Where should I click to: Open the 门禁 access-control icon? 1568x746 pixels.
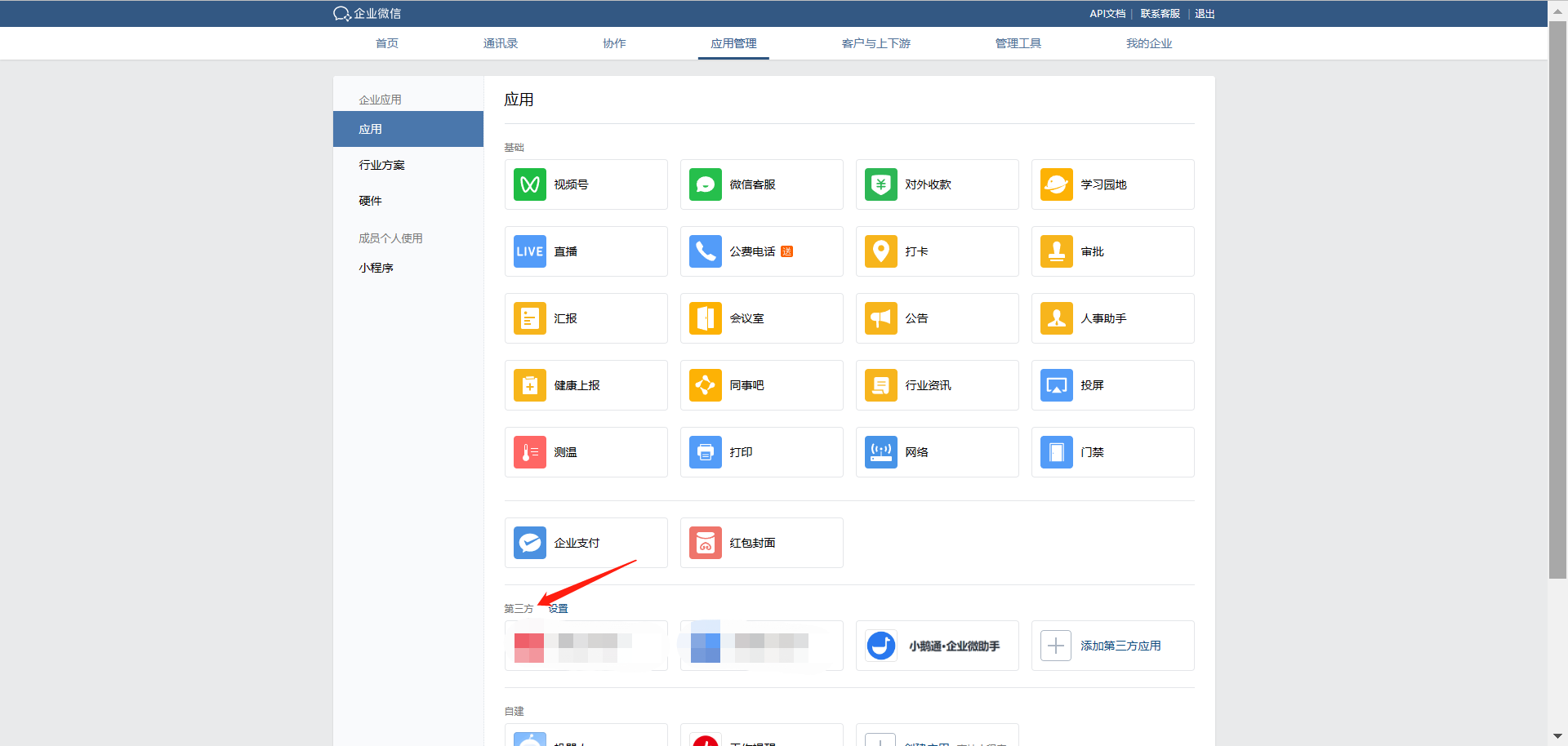point(1057,452)
